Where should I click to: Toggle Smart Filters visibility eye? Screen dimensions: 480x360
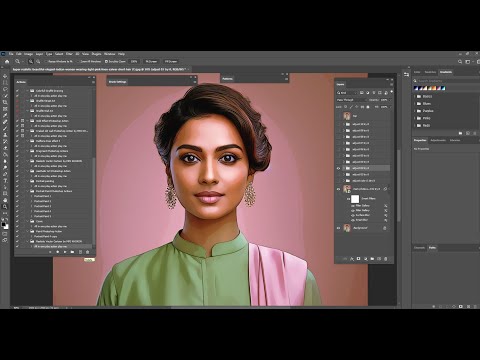(x=349, y=199)
